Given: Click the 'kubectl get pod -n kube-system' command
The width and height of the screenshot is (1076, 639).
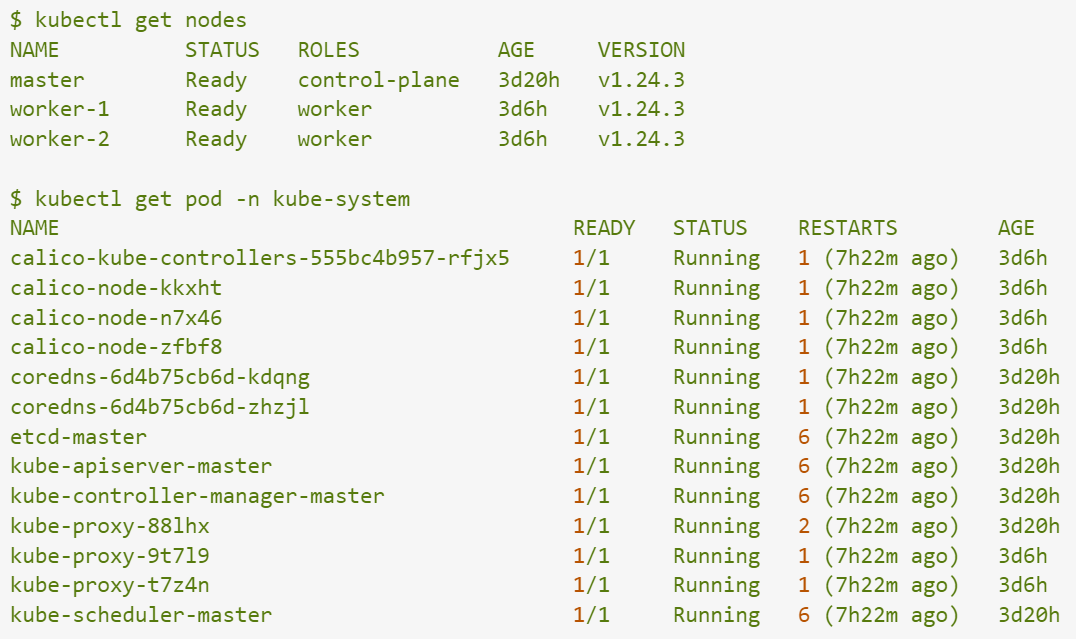Looking at the screenshot, I should click(x=210, y=199).
